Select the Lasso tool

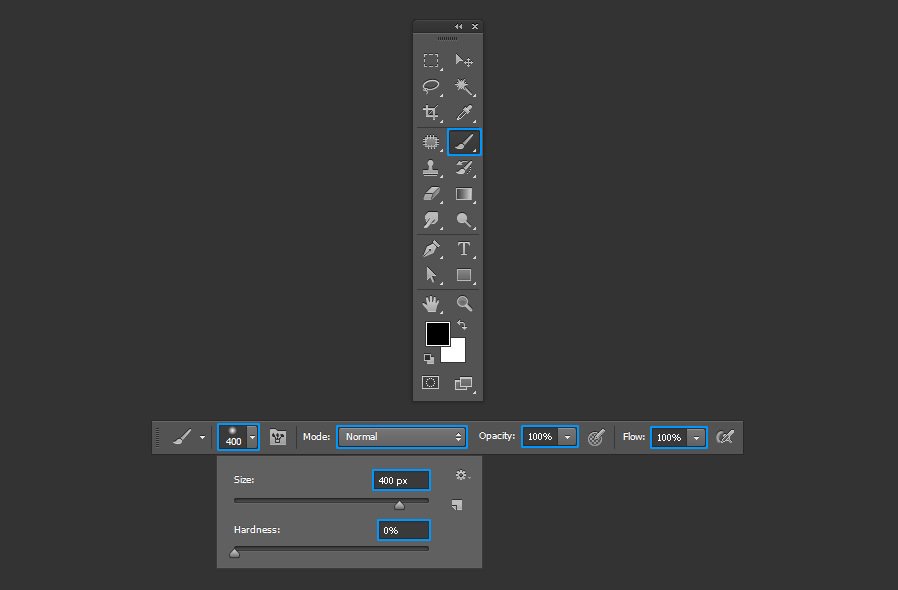click(431, 86)
